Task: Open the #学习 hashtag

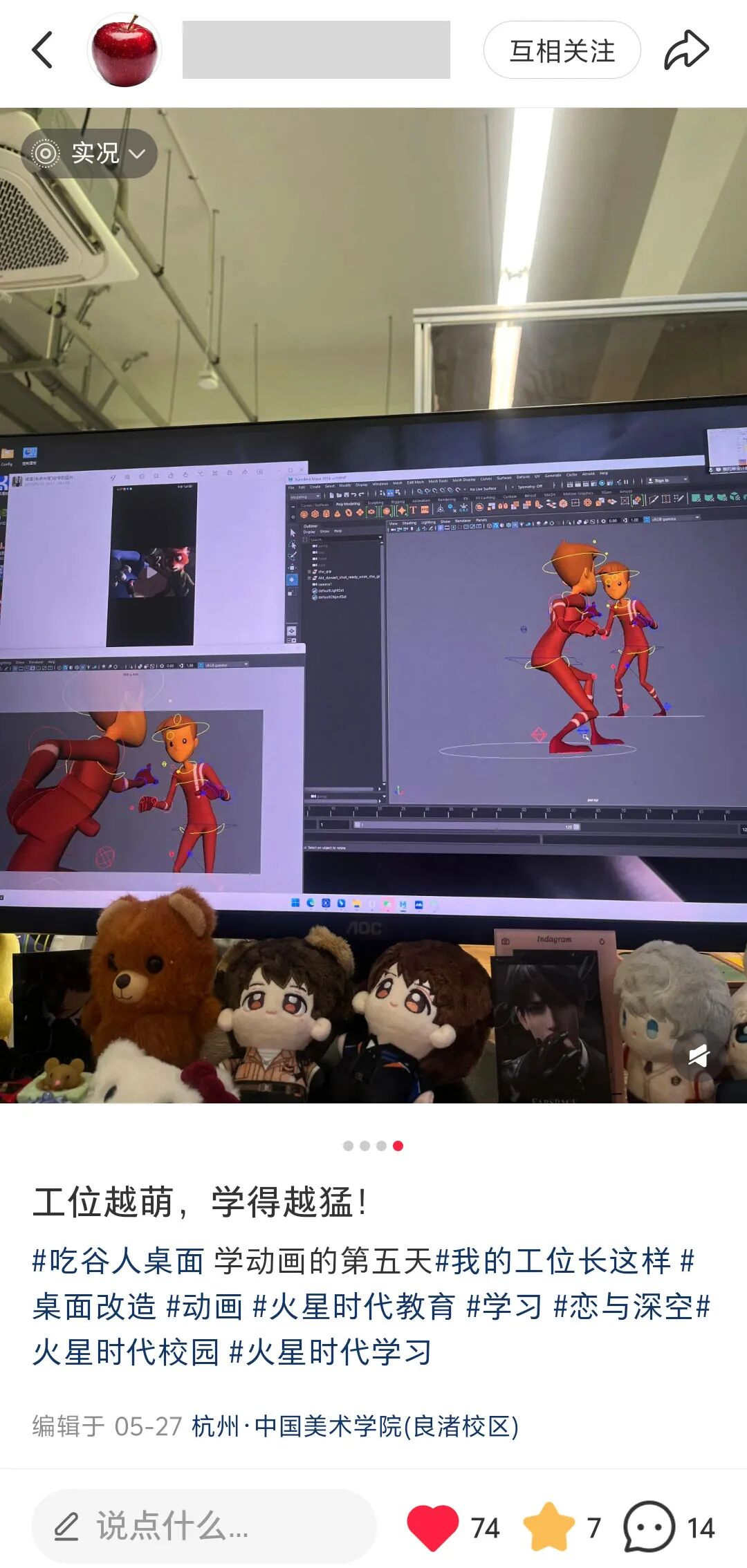Action: [504, 1307]
